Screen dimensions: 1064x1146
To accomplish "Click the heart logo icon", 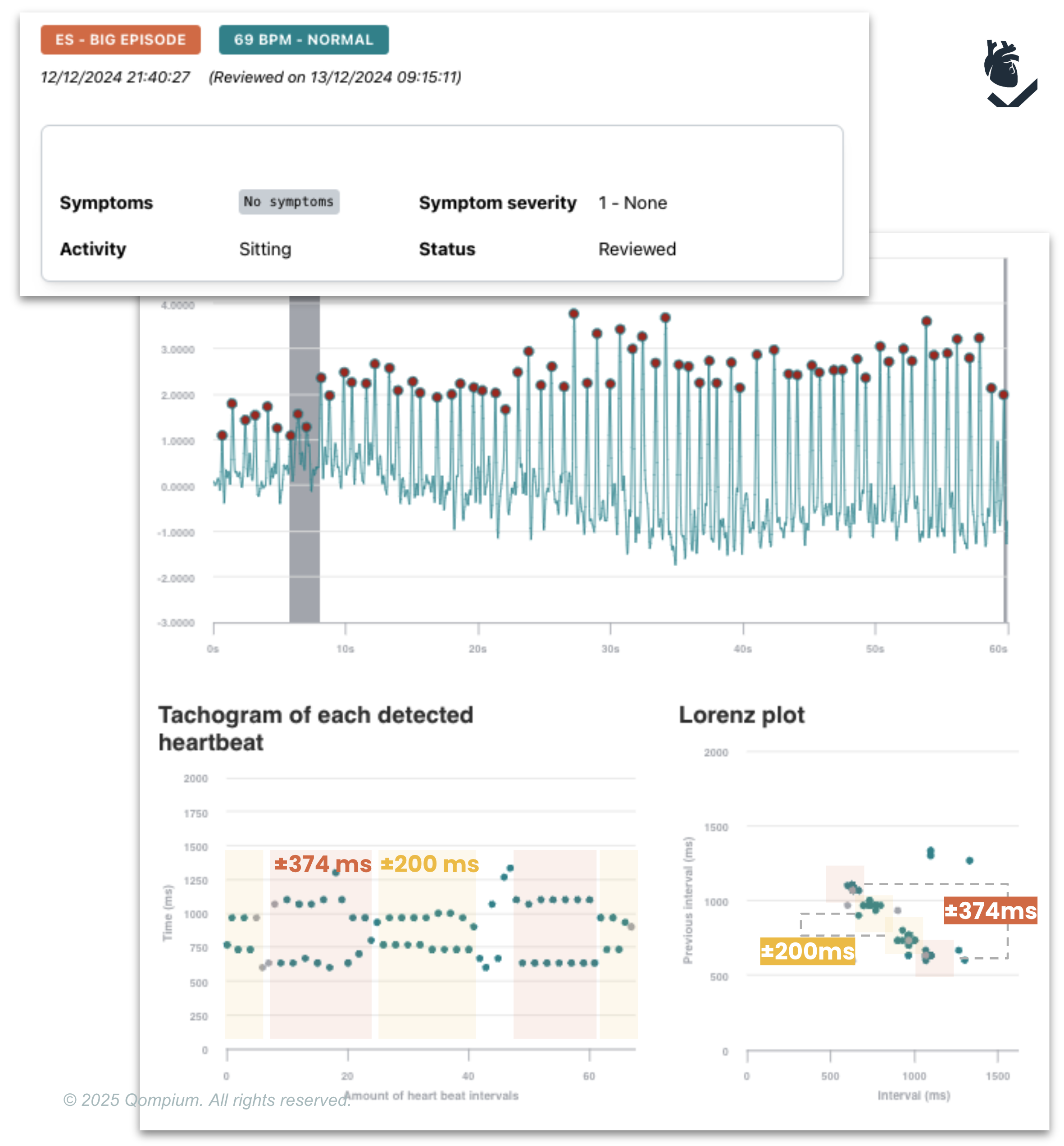I will [1008, 73].
